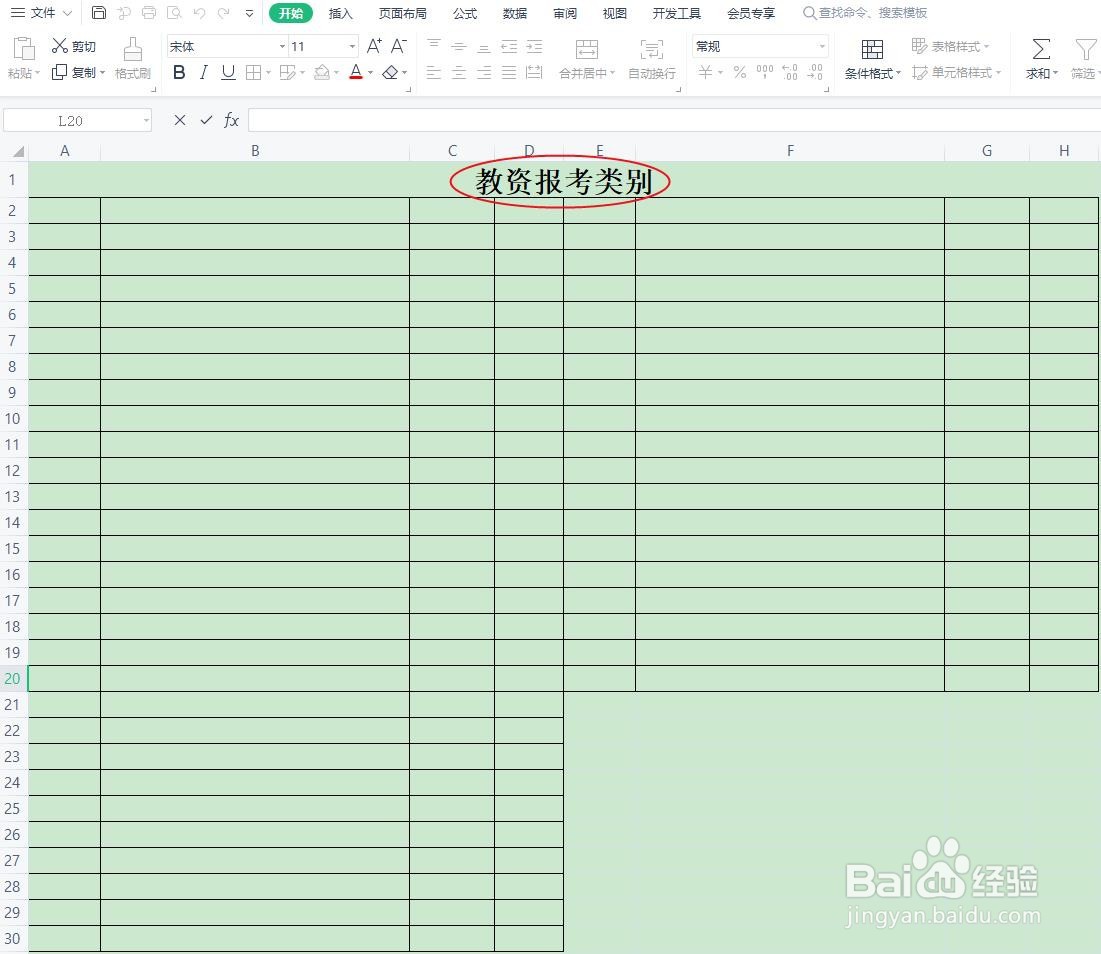Click the 条件格式 (Conditional Formatting) button
Image resolution: width=1101 pixels, height=954 pixels.
click(871, 57)
